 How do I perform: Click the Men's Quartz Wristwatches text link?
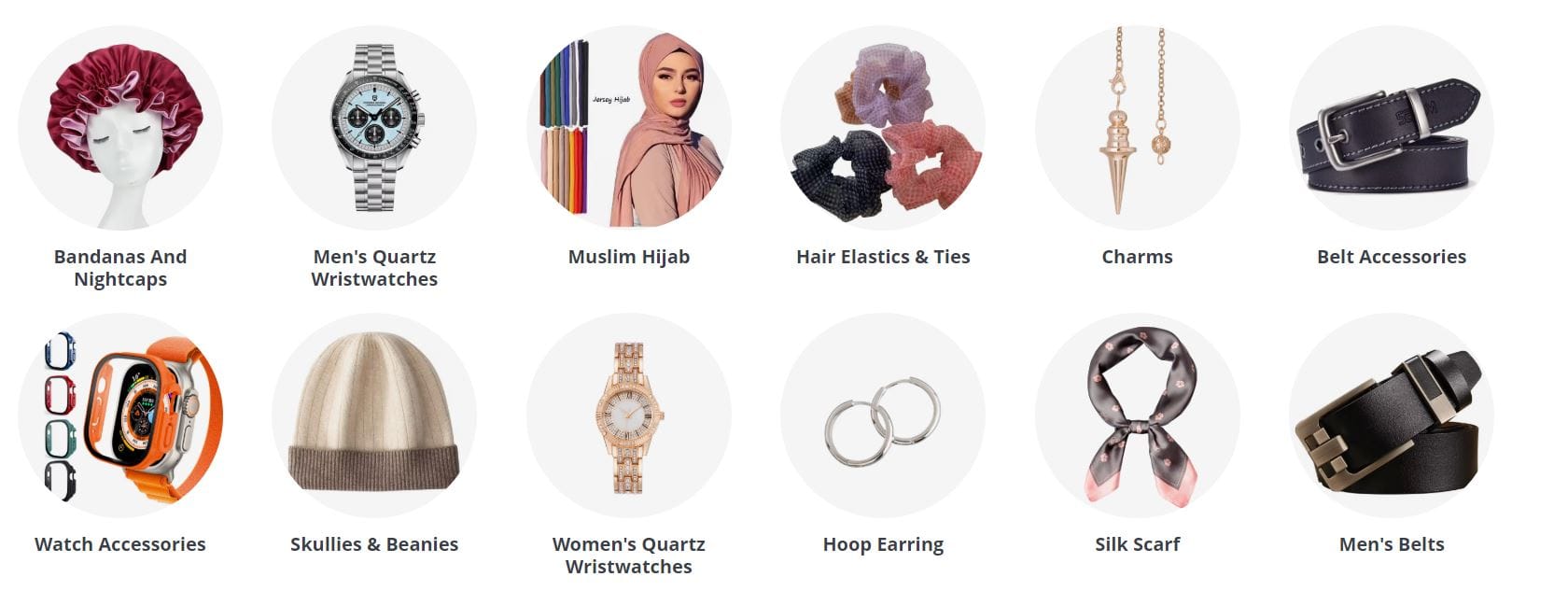tap(374, 268)
